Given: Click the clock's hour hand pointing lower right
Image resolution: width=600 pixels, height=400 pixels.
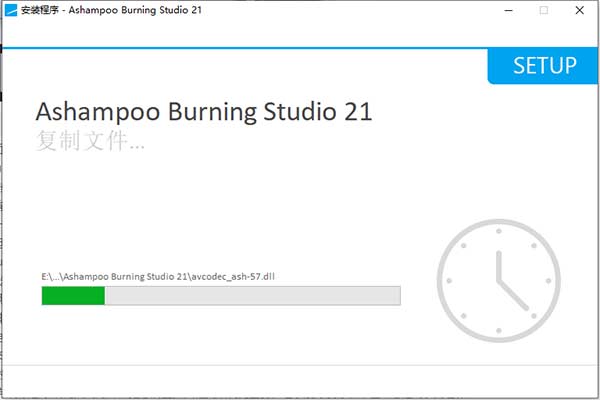Looking at the screenshot, I should coord(514,296).
